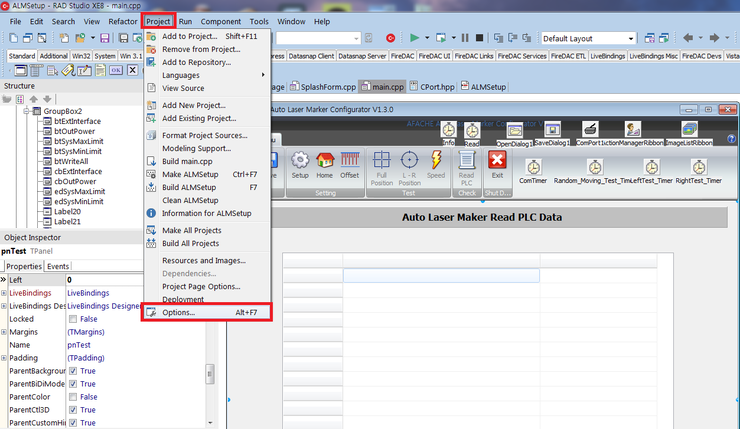Choose Add to Project... menu item

(207, 36)
